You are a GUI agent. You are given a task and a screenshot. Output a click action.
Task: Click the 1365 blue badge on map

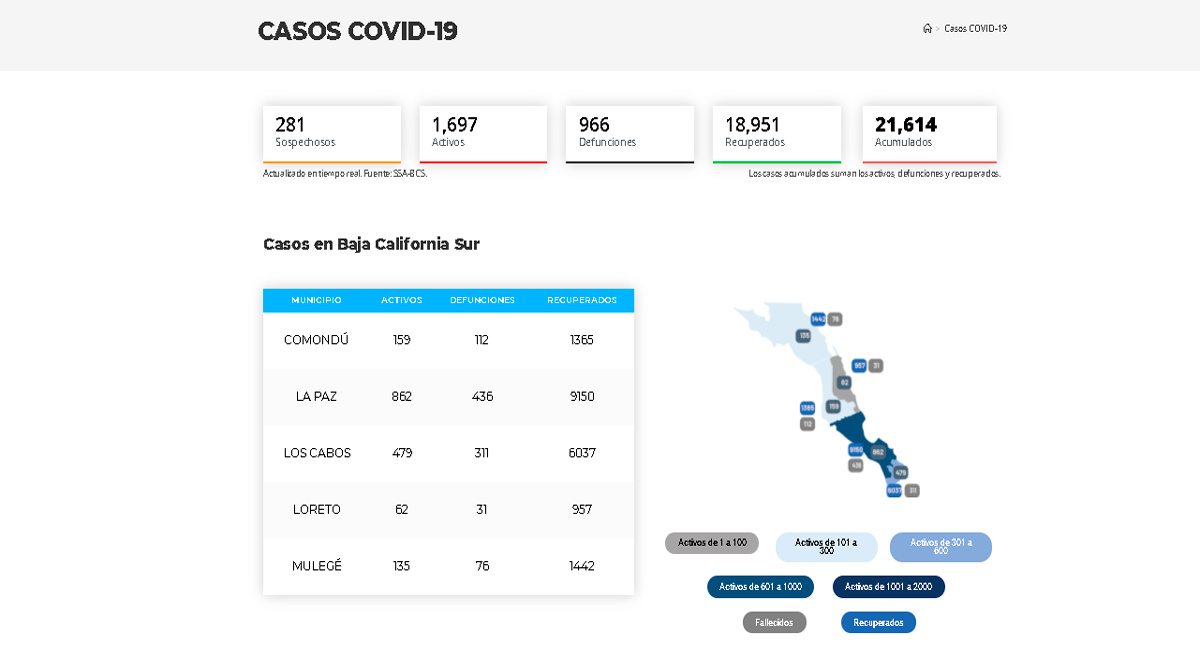point(807,408)
